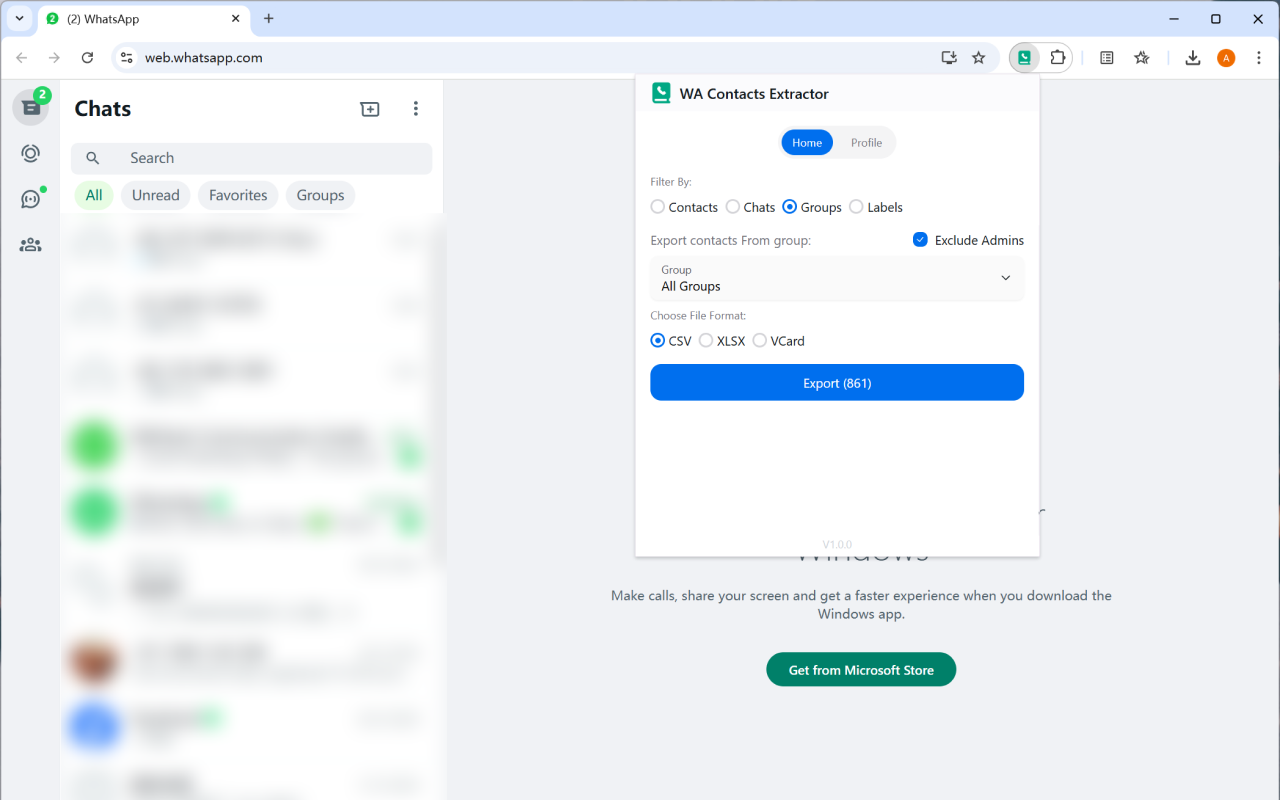Click the WA Contacts Extractor extension icon
The width and height of the screenshot is (1280, 800).
(1023, 57)
